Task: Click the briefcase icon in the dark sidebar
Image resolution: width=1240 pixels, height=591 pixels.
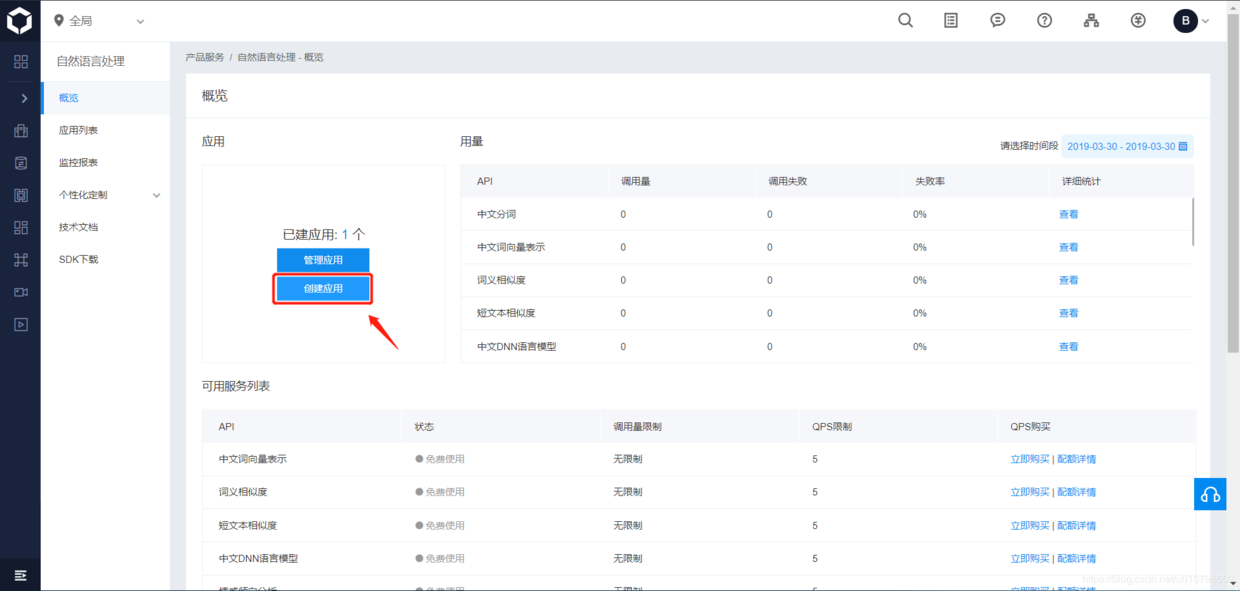Action: point(20,130)
